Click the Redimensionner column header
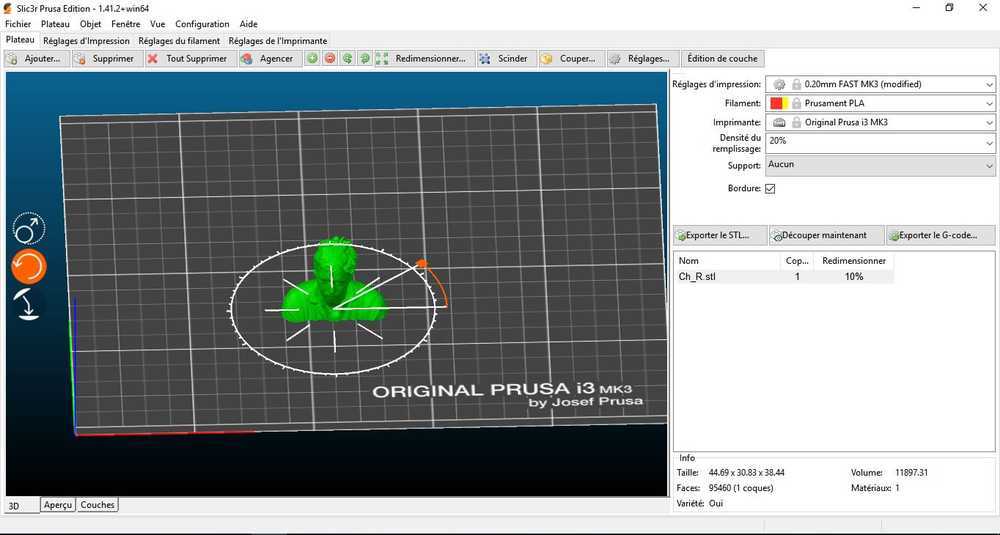The width and height of the screenshot is (1000, 535). point(854,261)
